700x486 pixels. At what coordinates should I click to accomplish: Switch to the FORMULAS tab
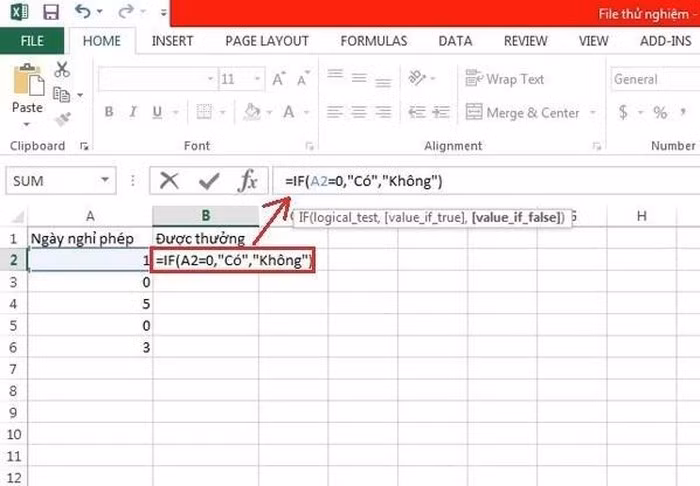tap(373, 41)
